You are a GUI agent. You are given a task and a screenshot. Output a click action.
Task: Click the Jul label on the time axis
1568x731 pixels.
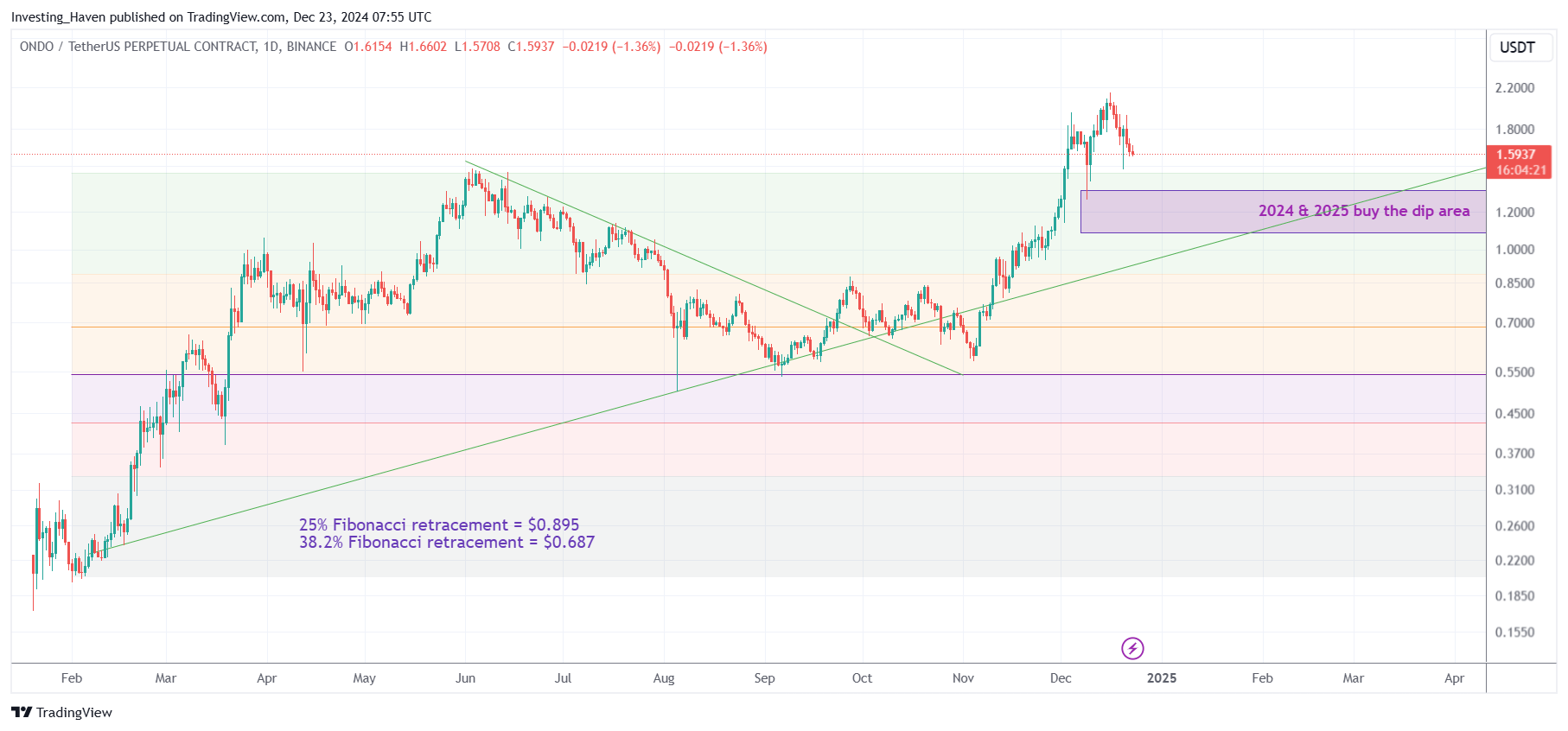[563, 678]
